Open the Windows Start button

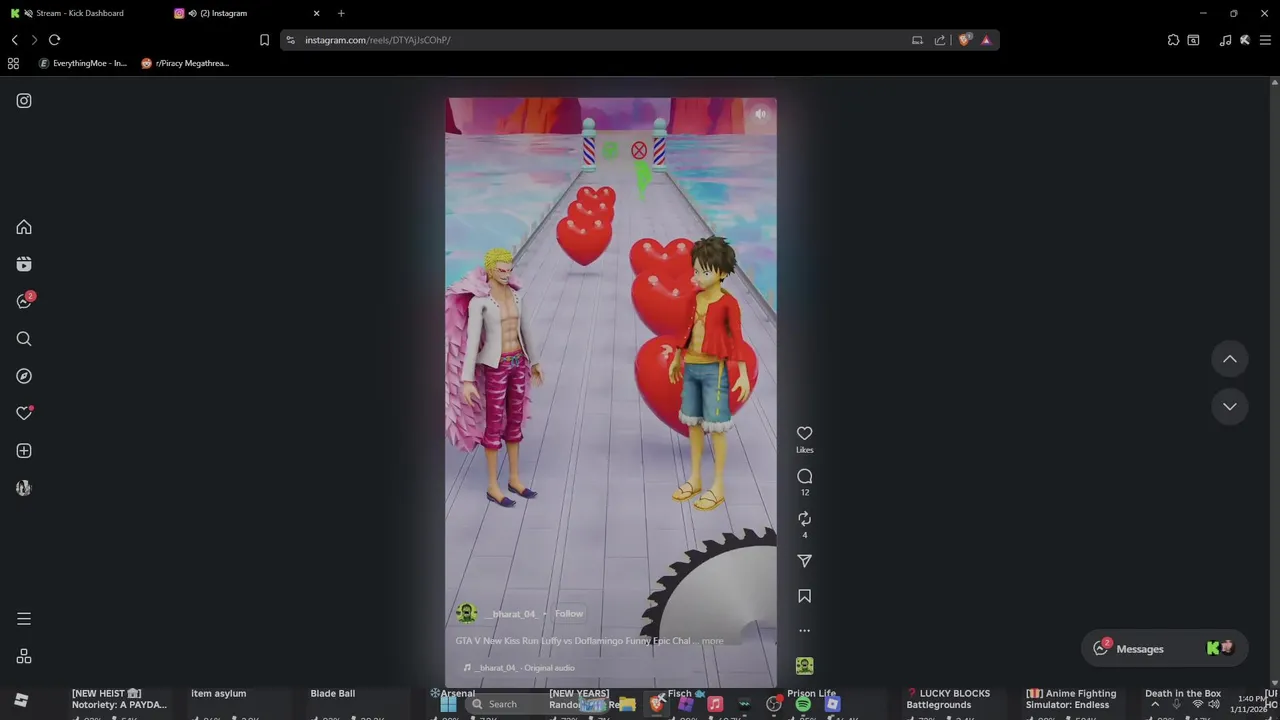click(x=448, y=704)
